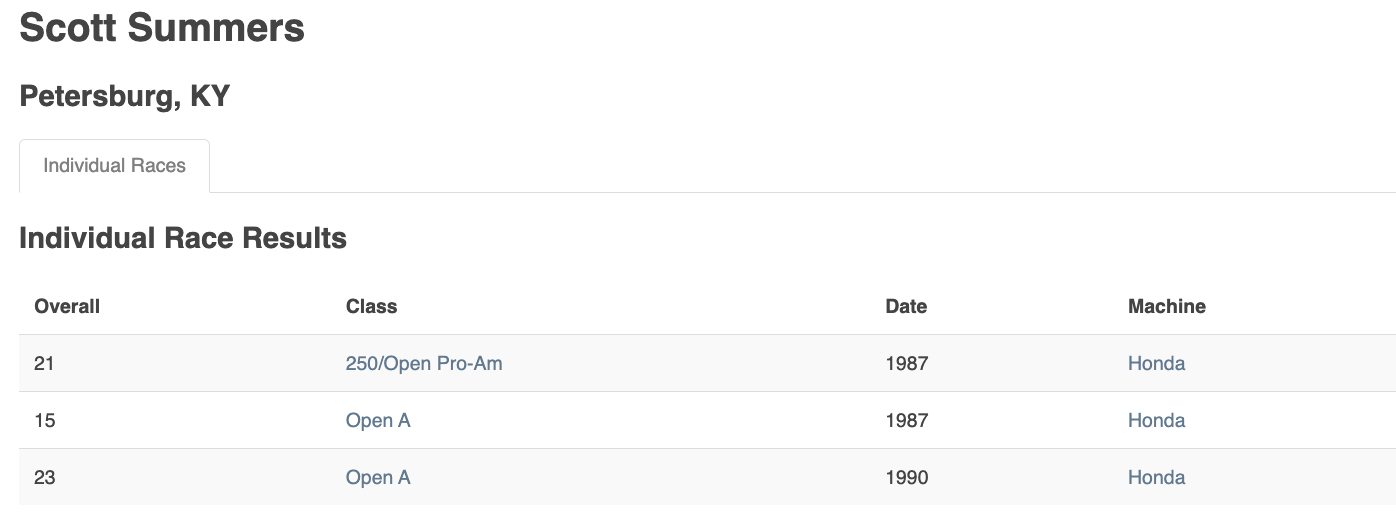
Task: Select the overall result 15 cell
Action: (44, 421)
